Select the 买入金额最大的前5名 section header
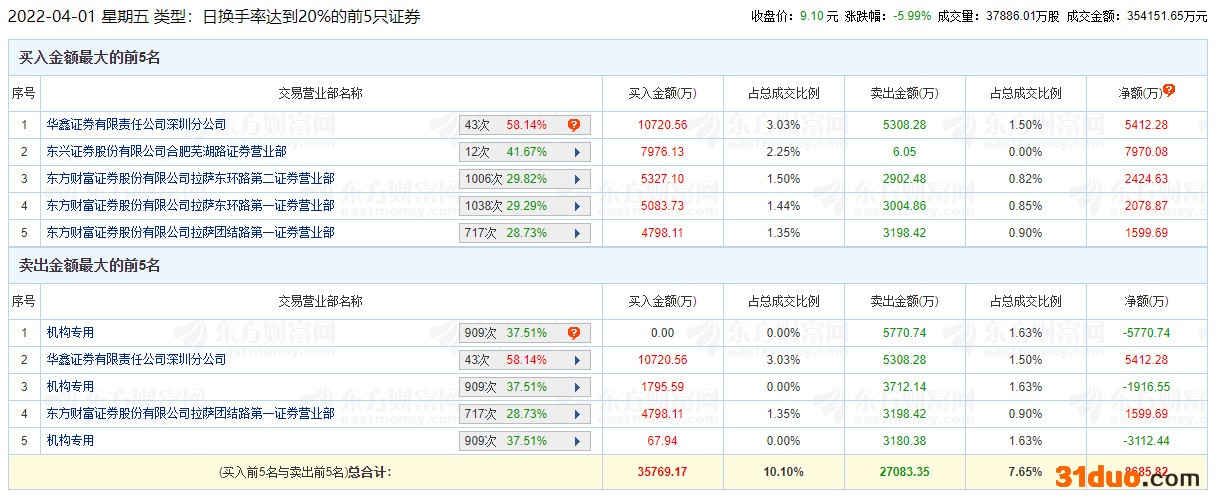 click(x=90, y=58)
